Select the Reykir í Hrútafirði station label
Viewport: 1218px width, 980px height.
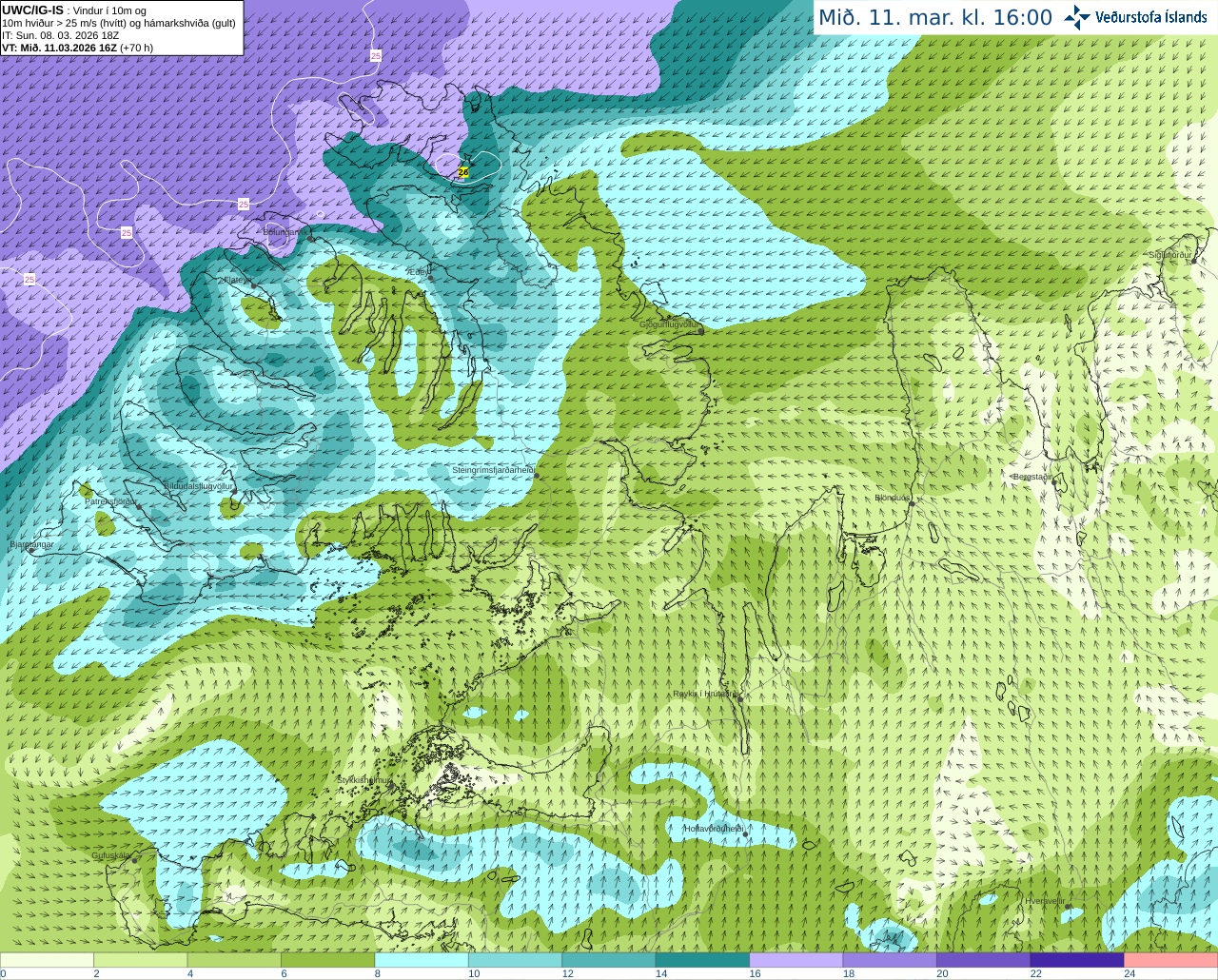tap(705, 694)
